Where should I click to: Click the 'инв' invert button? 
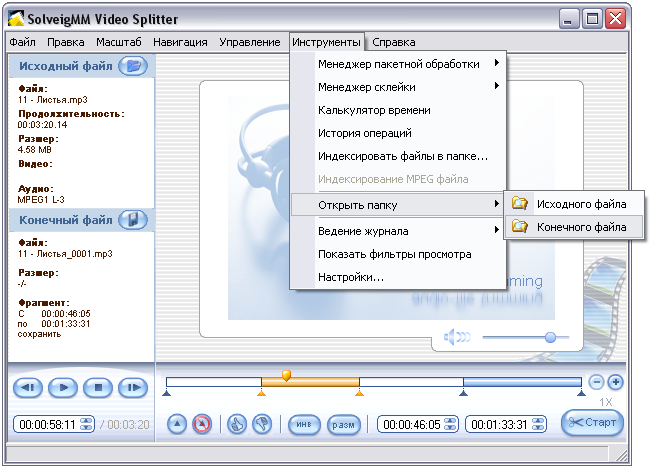pyautogui.click(x=304, y=424)
